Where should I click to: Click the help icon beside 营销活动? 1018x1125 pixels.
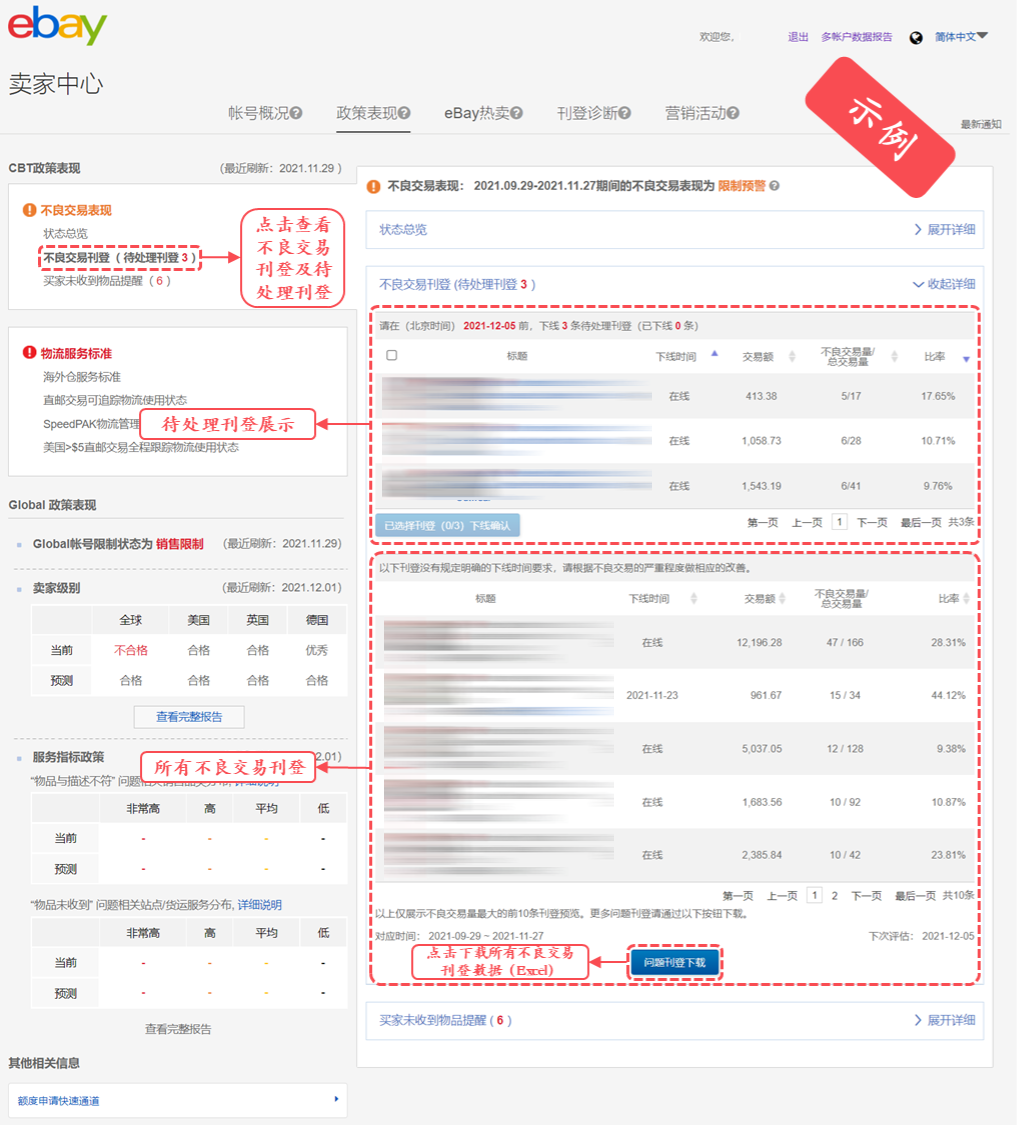(733, 113)
